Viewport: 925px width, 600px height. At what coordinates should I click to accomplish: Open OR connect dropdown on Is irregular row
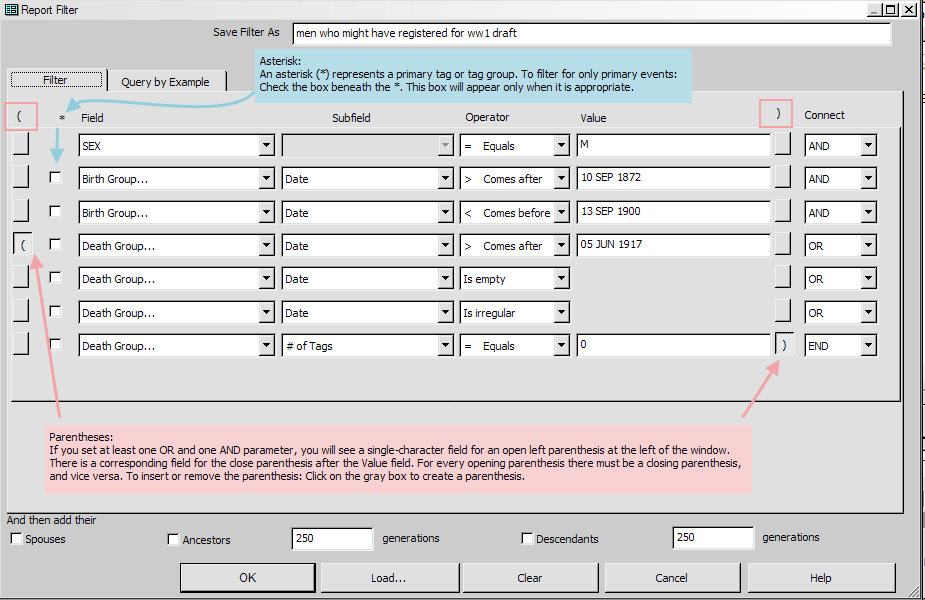pyautogui.click(x=868, y=312)
